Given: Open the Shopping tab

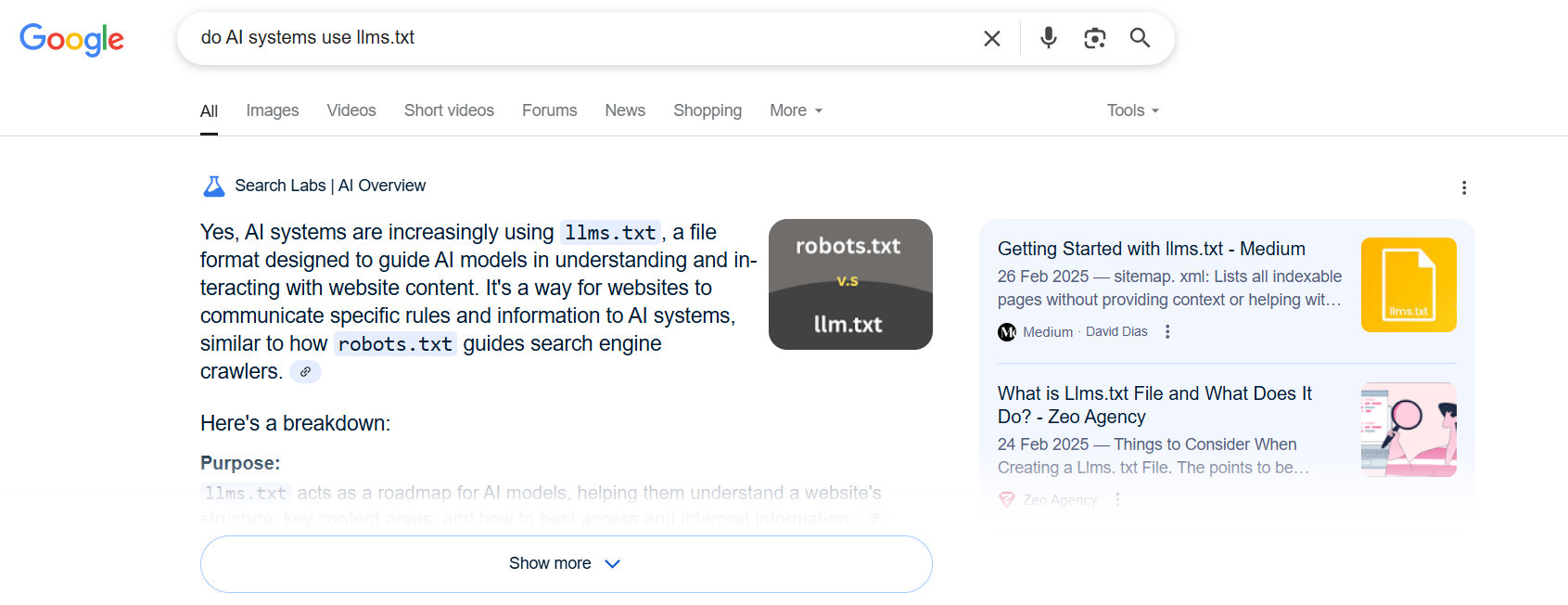Looking at the screenshot, I should point(708,110).
